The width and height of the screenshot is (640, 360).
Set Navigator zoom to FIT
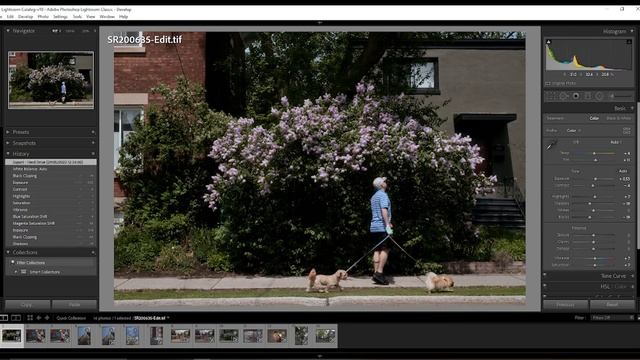tap(55, 31)
